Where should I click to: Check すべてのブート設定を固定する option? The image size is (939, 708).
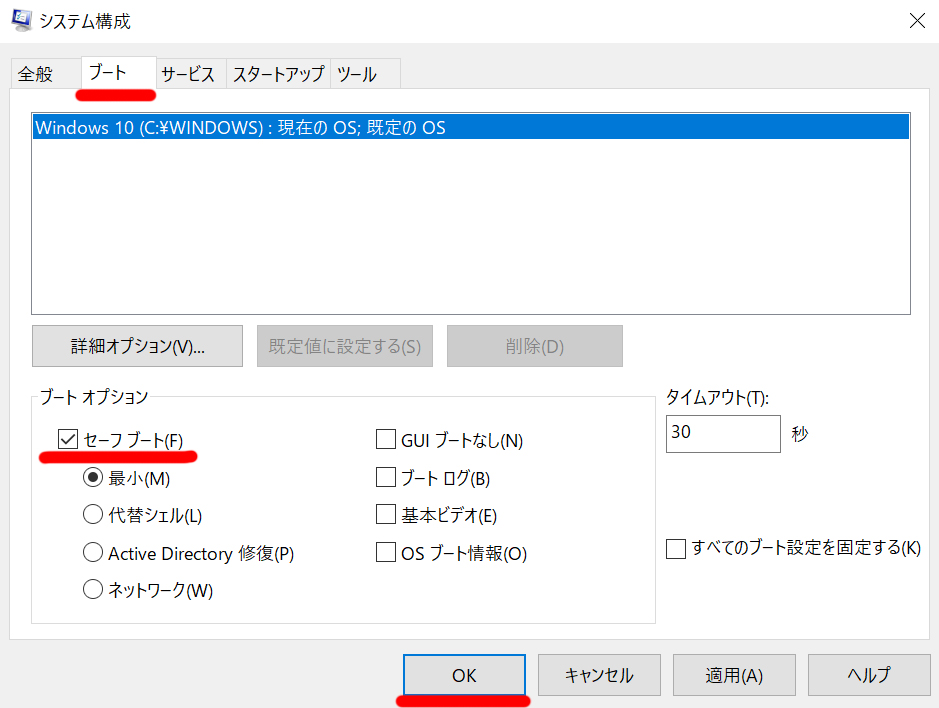click(x=676, y=549)
